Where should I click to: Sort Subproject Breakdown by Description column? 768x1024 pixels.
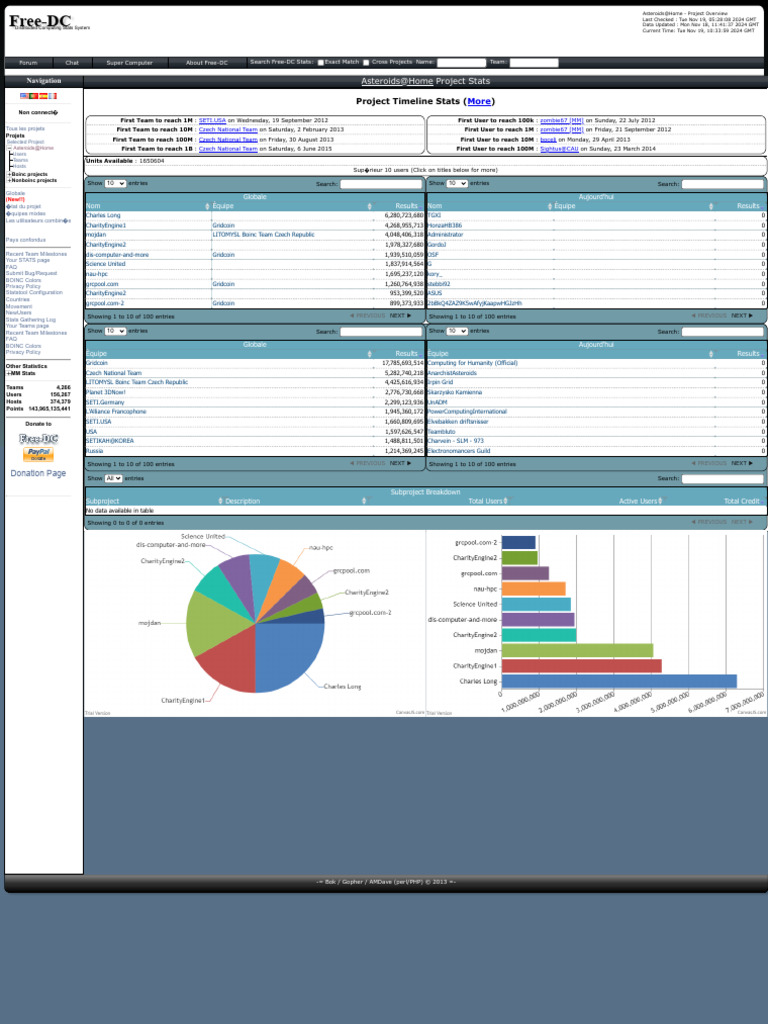click(296, 501)
